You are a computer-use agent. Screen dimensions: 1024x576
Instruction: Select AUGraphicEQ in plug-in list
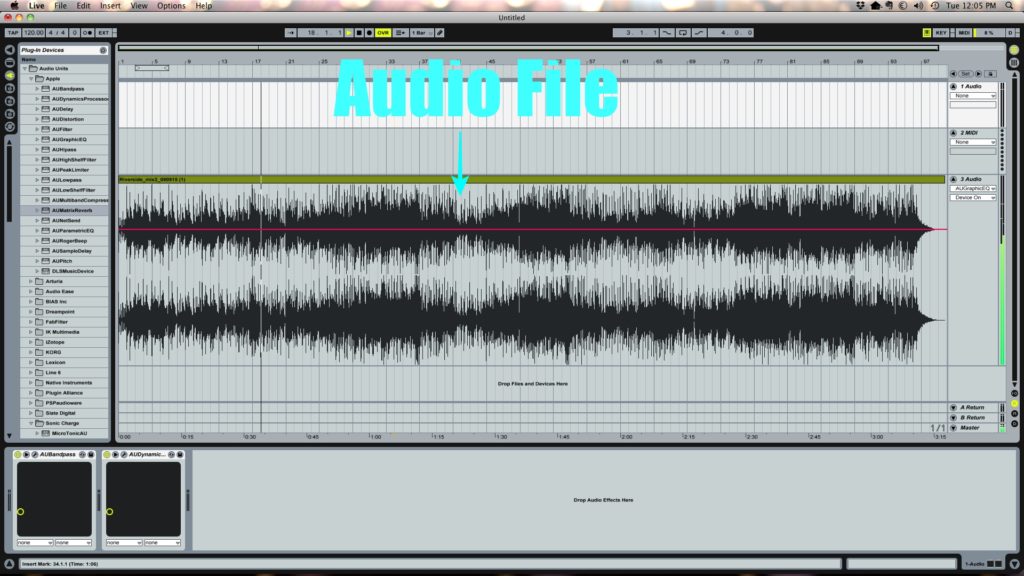pyautogui.click(x=69, y=139)
